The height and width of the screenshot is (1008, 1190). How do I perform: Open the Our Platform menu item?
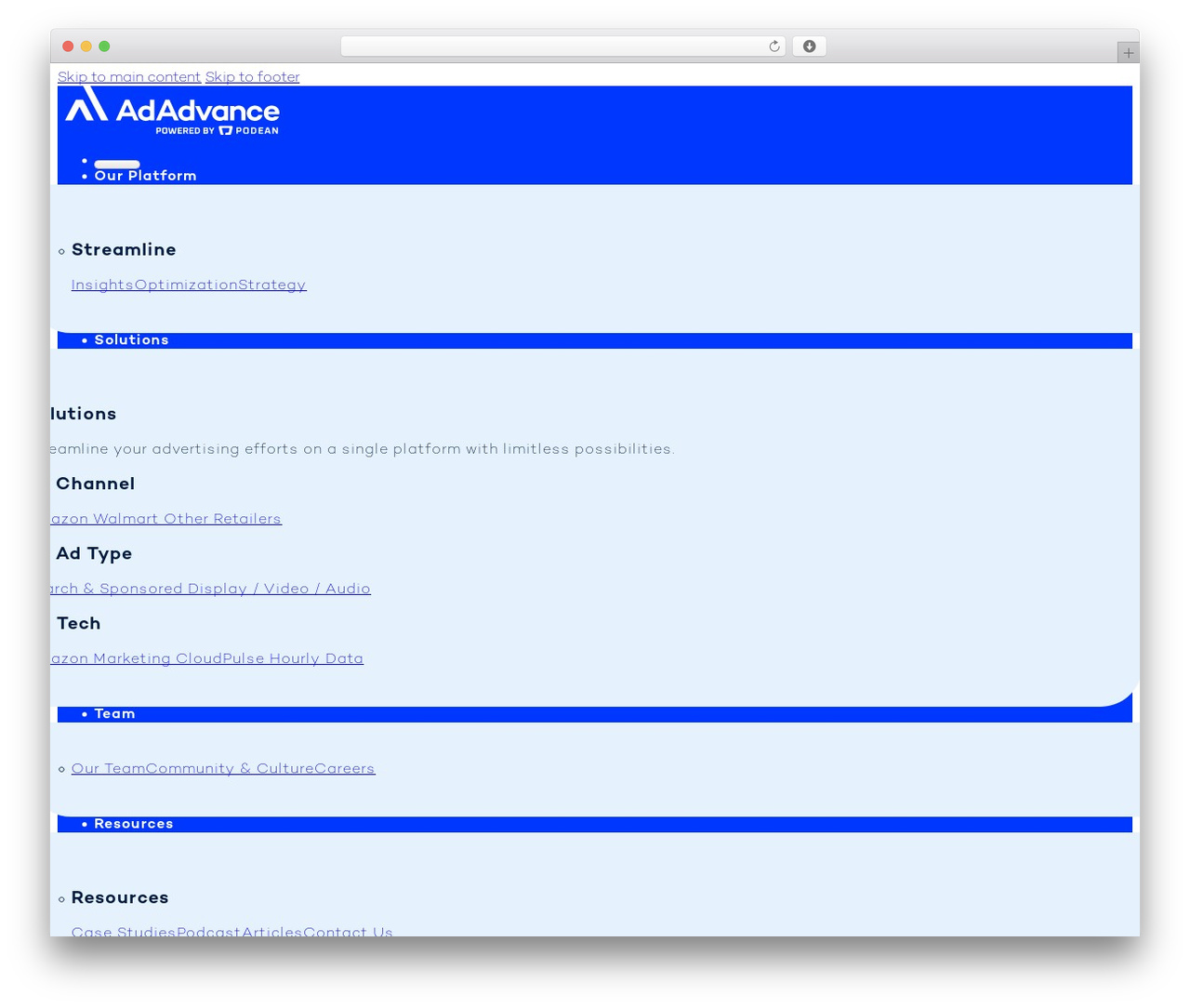[145, 176]
